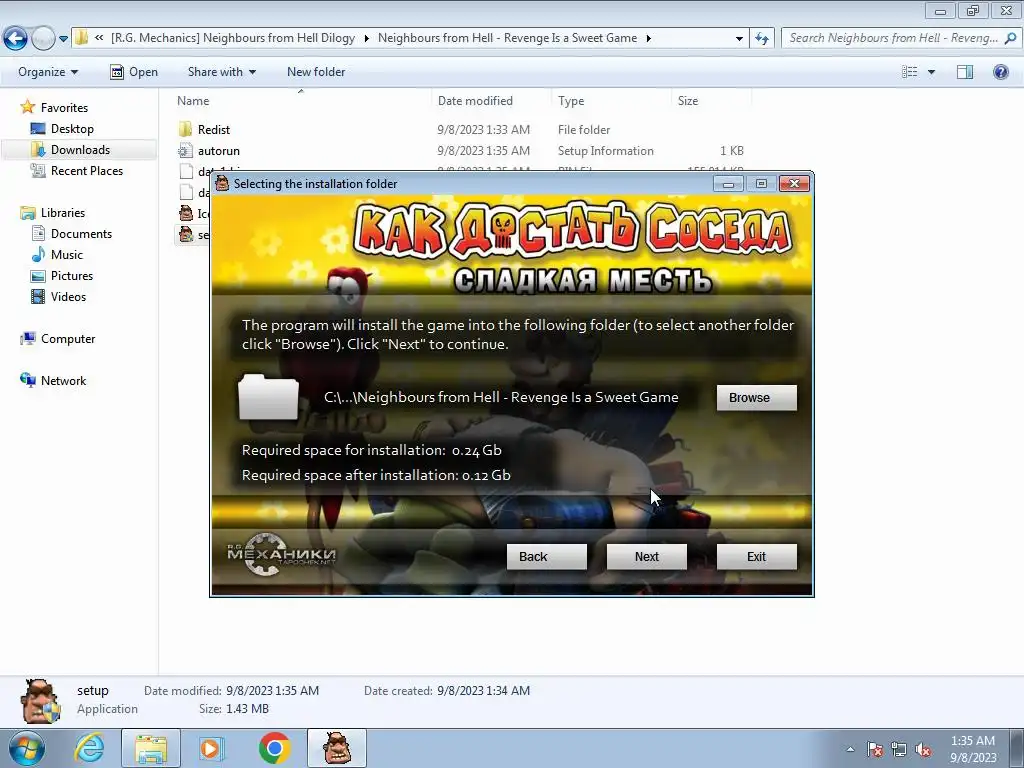Open Desktop in the navigation pane
Screen dimensions: 1024x768
[72, 129]
